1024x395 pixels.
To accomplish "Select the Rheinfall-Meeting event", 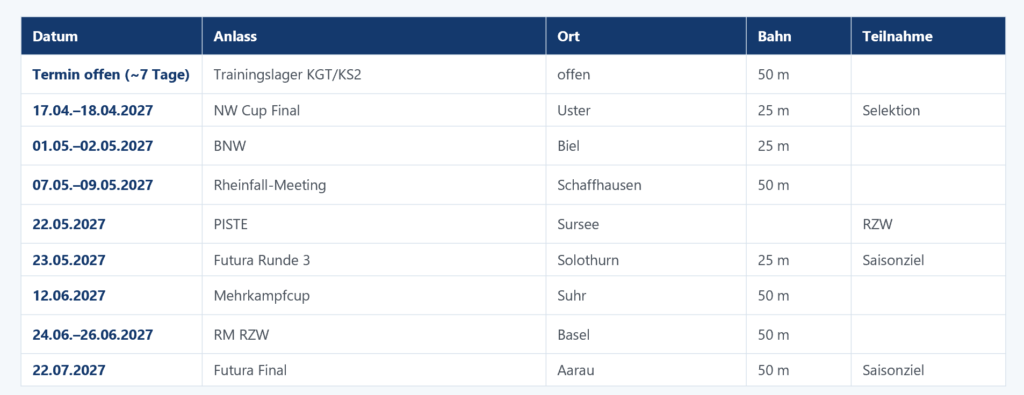I will [270, 185].
